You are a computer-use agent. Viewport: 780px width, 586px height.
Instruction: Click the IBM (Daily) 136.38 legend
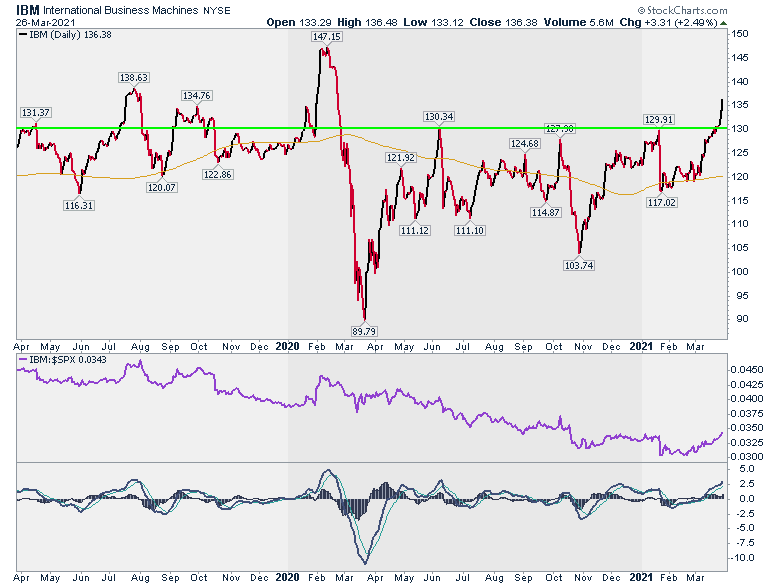pyautogui.click(x=65, y=35)
